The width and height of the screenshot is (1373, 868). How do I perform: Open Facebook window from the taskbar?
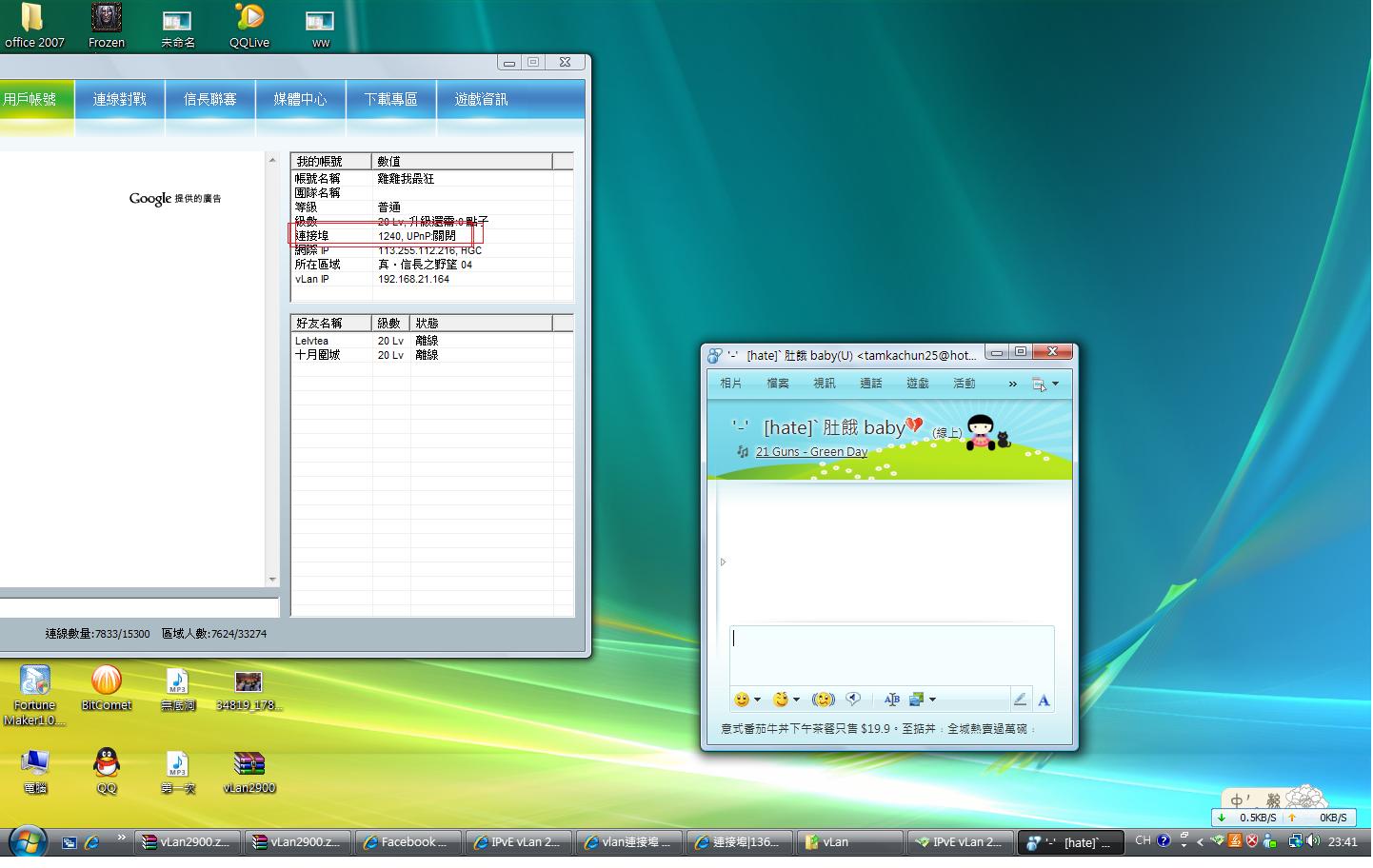point(407,842)
